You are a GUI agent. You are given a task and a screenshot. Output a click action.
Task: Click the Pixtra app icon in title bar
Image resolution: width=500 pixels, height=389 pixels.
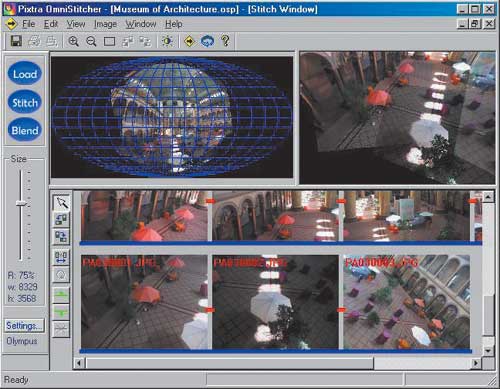10,9
